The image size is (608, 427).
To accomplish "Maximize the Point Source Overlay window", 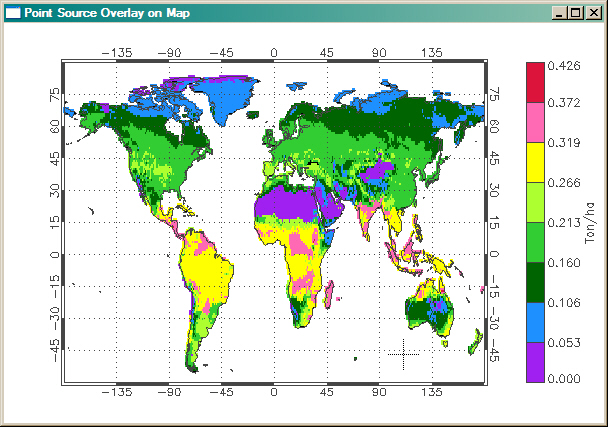I will (575, 12).
